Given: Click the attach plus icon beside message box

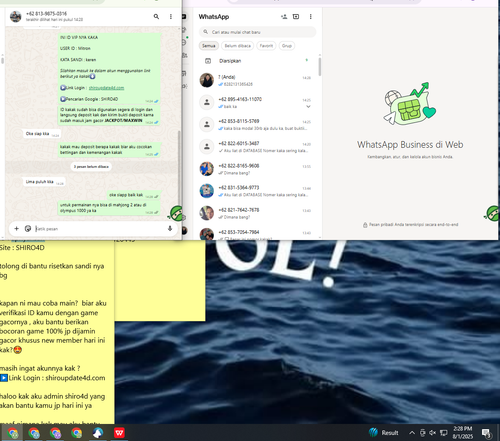Looking at the screenshot, I should (16, 228).
